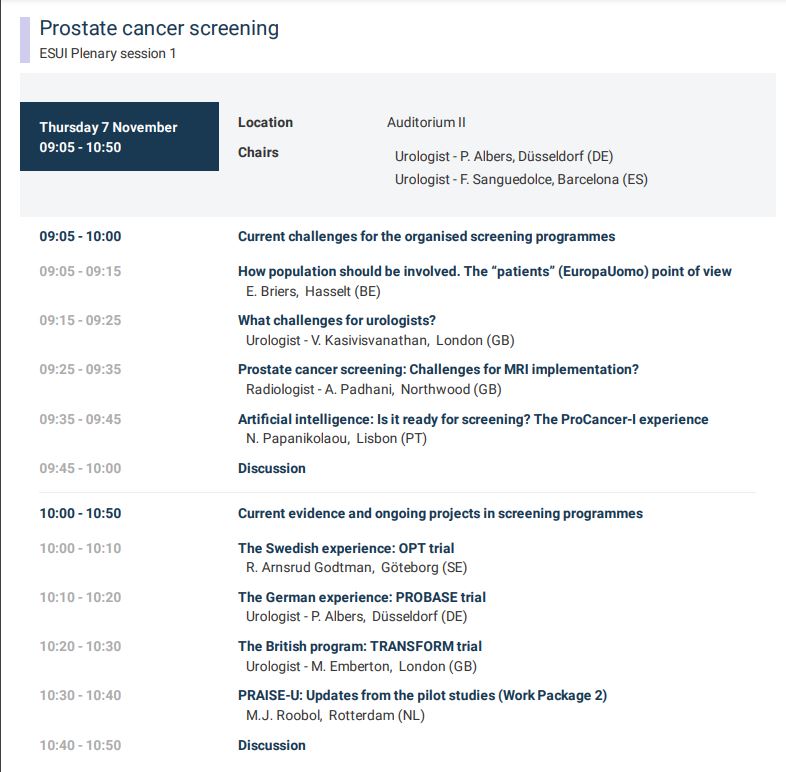Click speaker R. Arnsrud Godtman, Göteborg

pyautogui.click(x=356, y=567)
